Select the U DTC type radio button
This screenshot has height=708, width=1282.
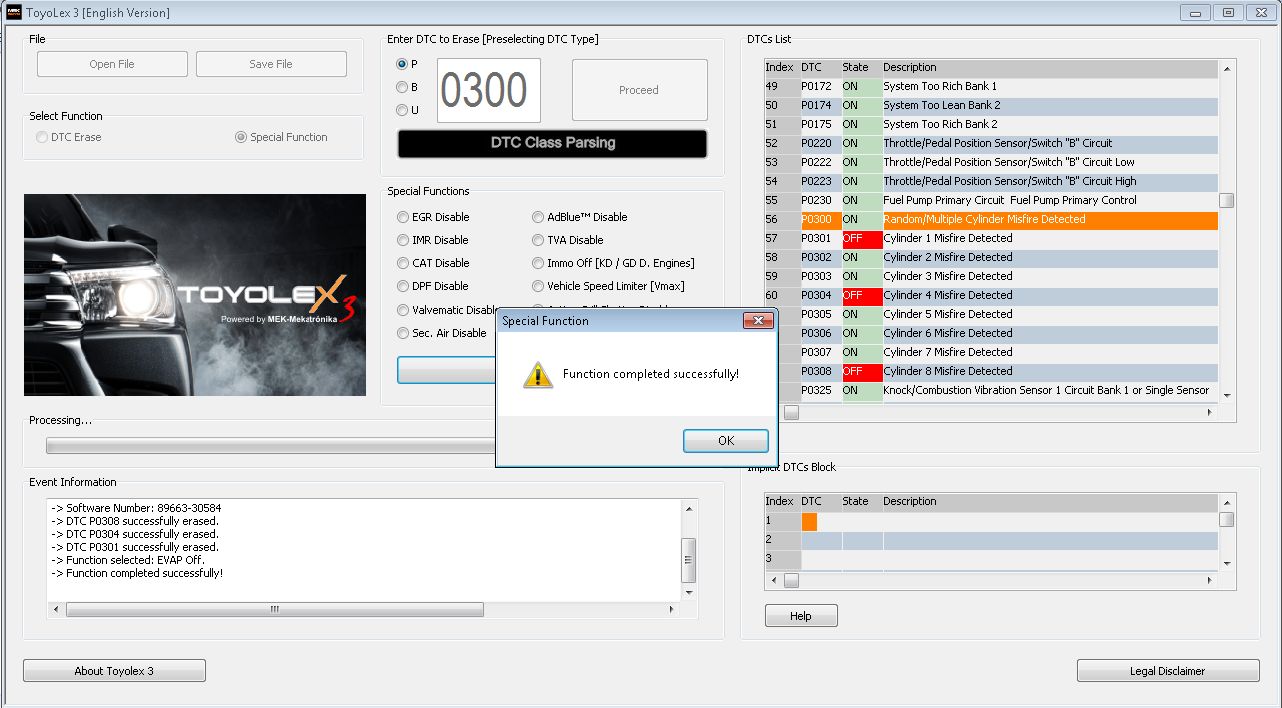[x=402, y=111]
